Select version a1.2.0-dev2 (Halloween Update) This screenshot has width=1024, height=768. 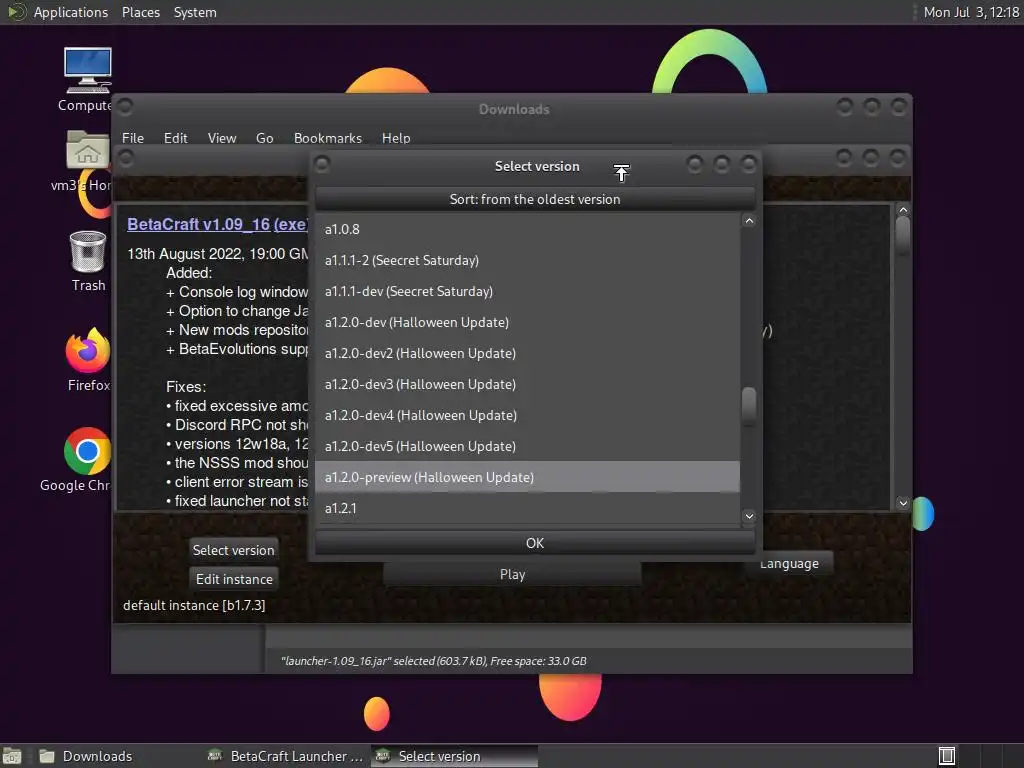tap(527, 353)
